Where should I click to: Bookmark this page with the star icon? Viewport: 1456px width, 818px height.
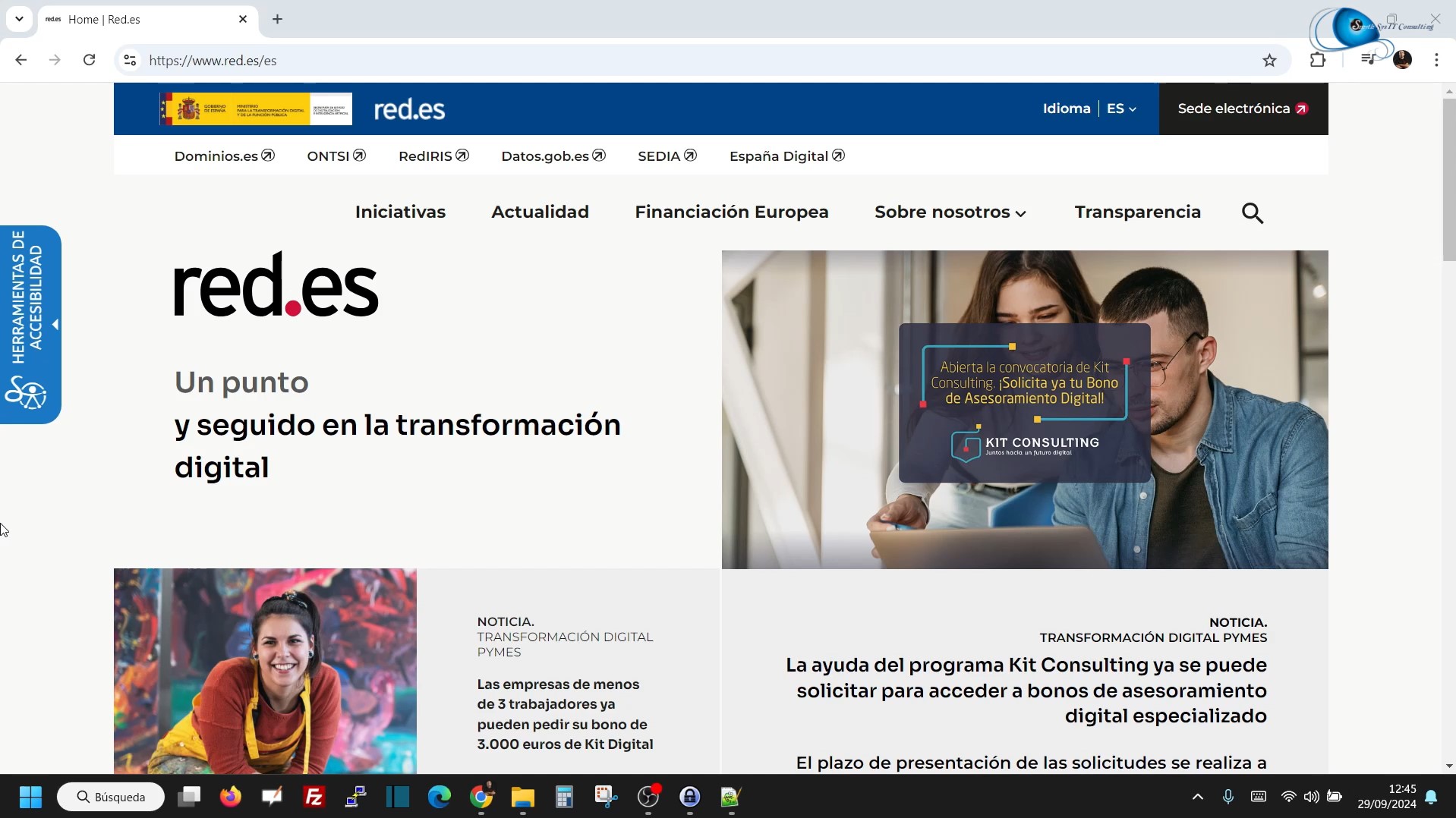pos(1269,61)
